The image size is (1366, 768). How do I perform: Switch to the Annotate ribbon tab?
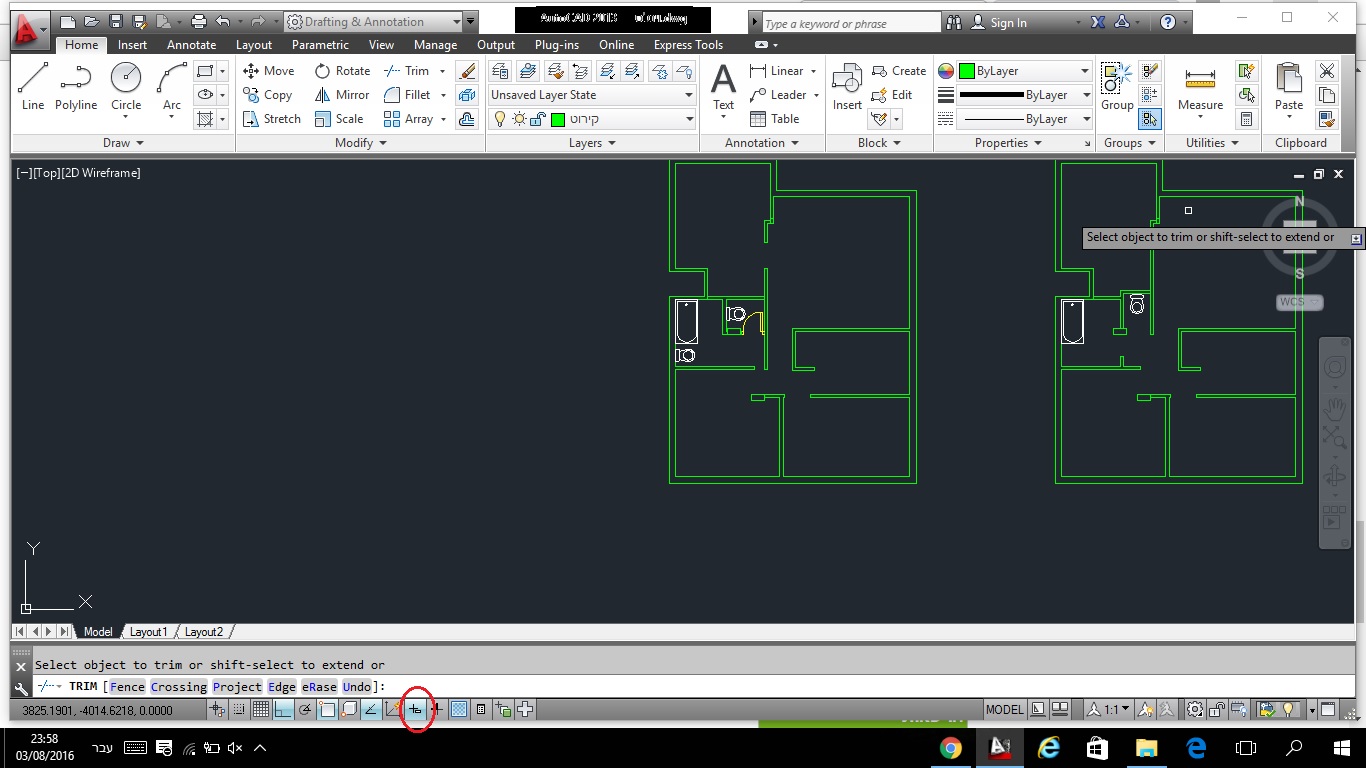[x=191, y=45]
